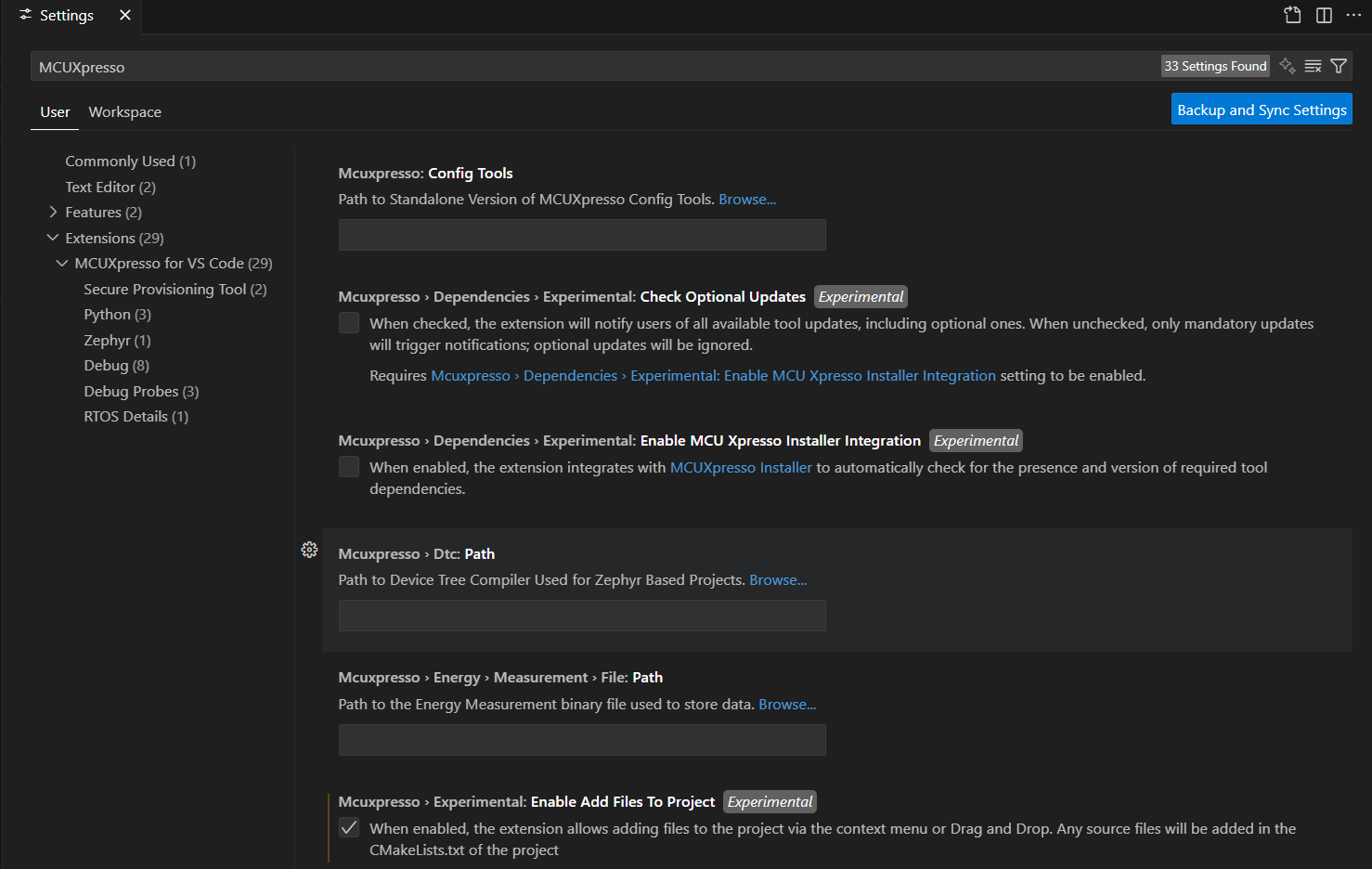Select the User settings tab
1372x869 pixels.
55,112
